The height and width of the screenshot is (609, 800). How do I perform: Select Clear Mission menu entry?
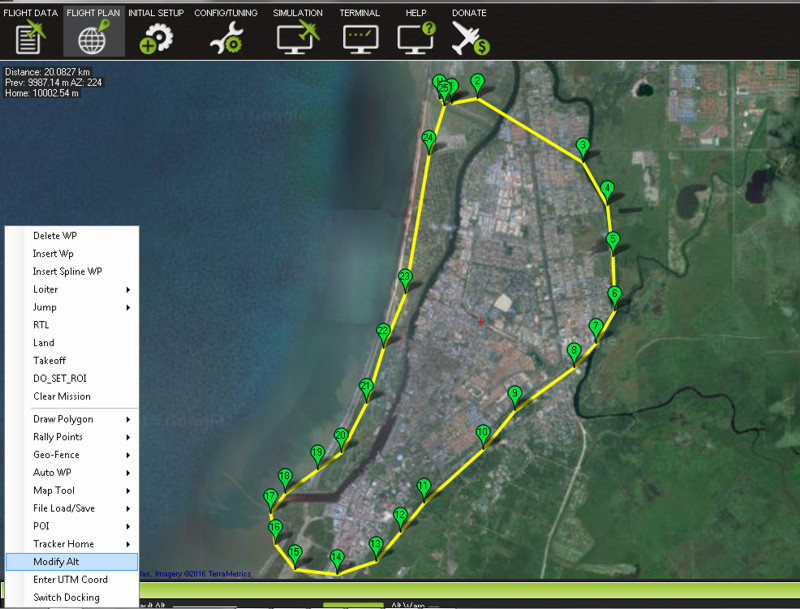coord(71,396)
